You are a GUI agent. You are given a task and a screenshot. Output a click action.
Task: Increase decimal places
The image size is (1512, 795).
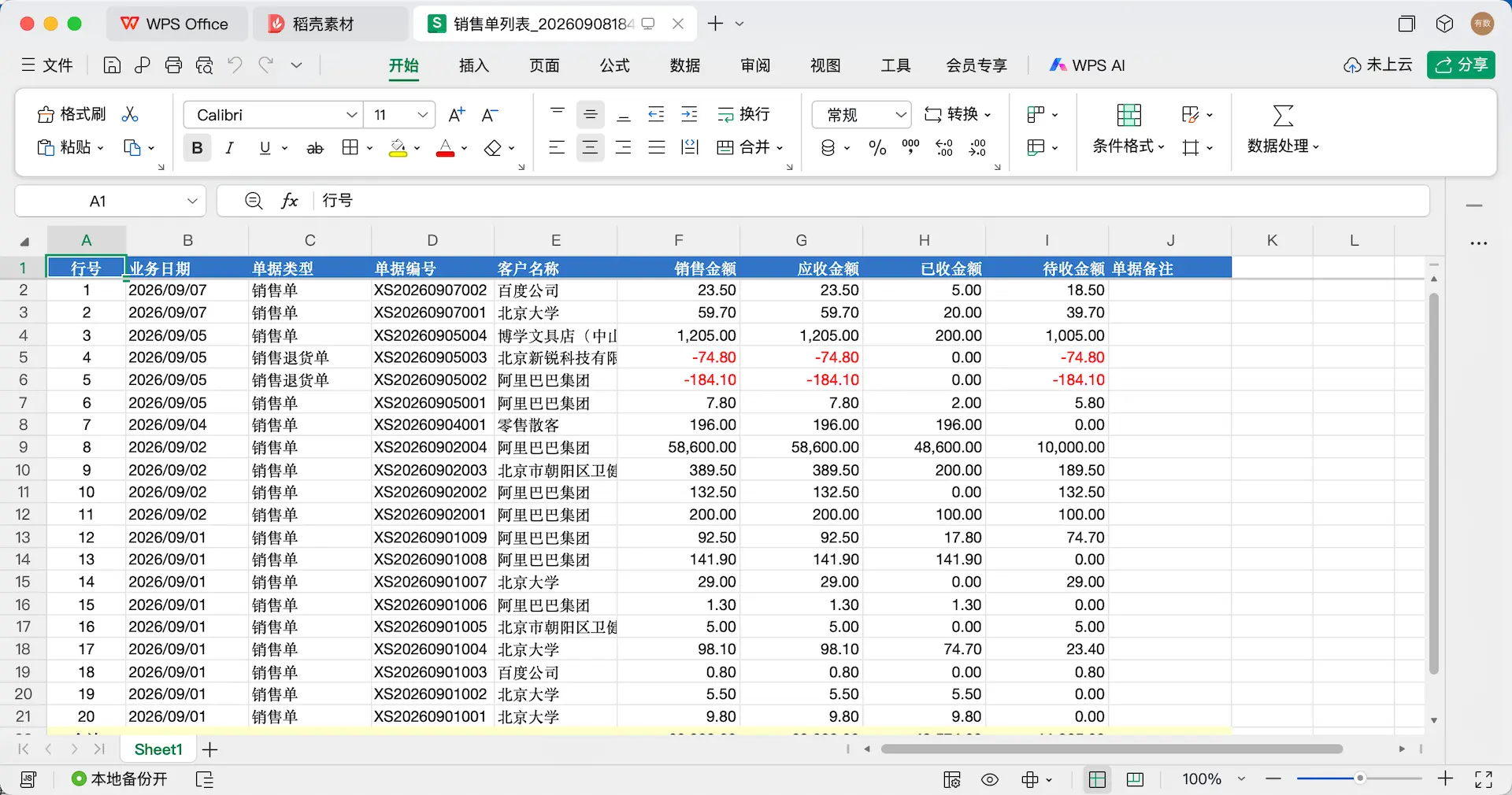pyautogui.click(x=944, y=148)
